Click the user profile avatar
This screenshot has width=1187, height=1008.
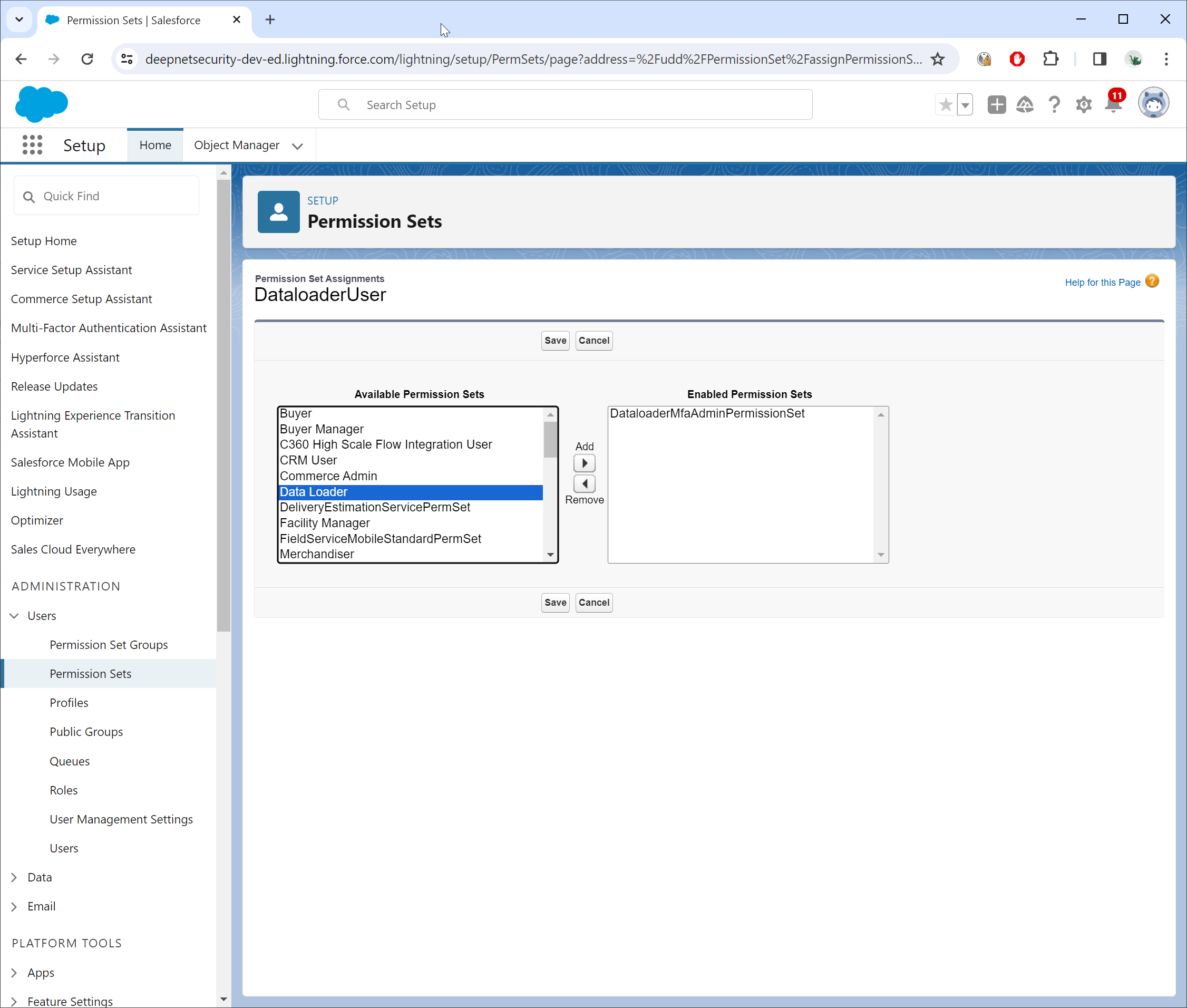click(1153, 103)
